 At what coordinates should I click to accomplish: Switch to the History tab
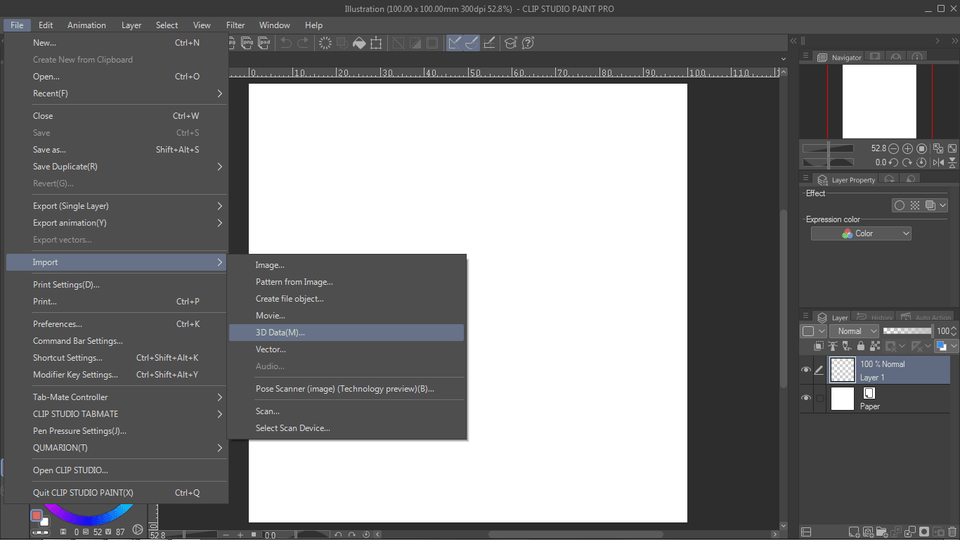click(874, 317)
